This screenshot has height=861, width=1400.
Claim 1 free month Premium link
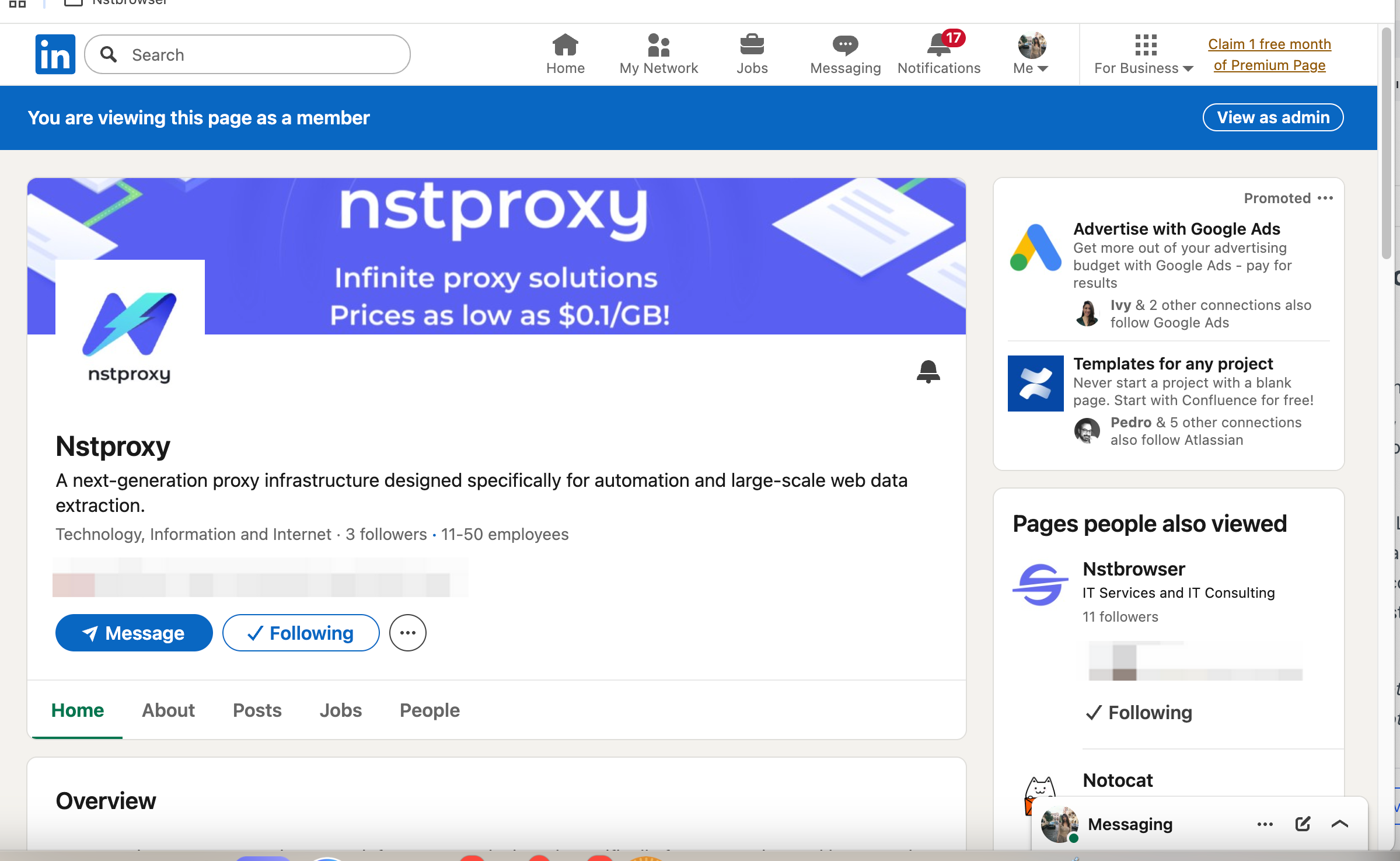pyautogui.click(x=1269, y=54)
